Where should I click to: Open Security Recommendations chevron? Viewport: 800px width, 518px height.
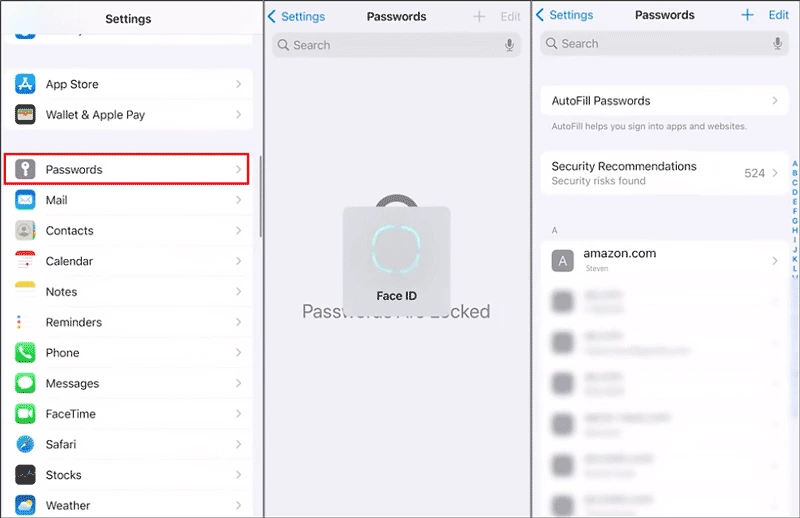click(x=775, y=173)
